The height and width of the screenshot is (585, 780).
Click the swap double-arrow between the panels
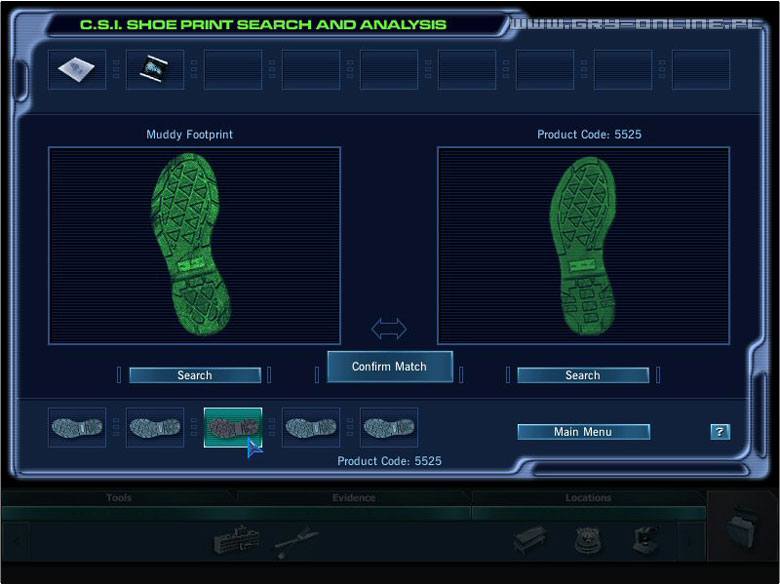pyautogui.click(x=389, y=329)
